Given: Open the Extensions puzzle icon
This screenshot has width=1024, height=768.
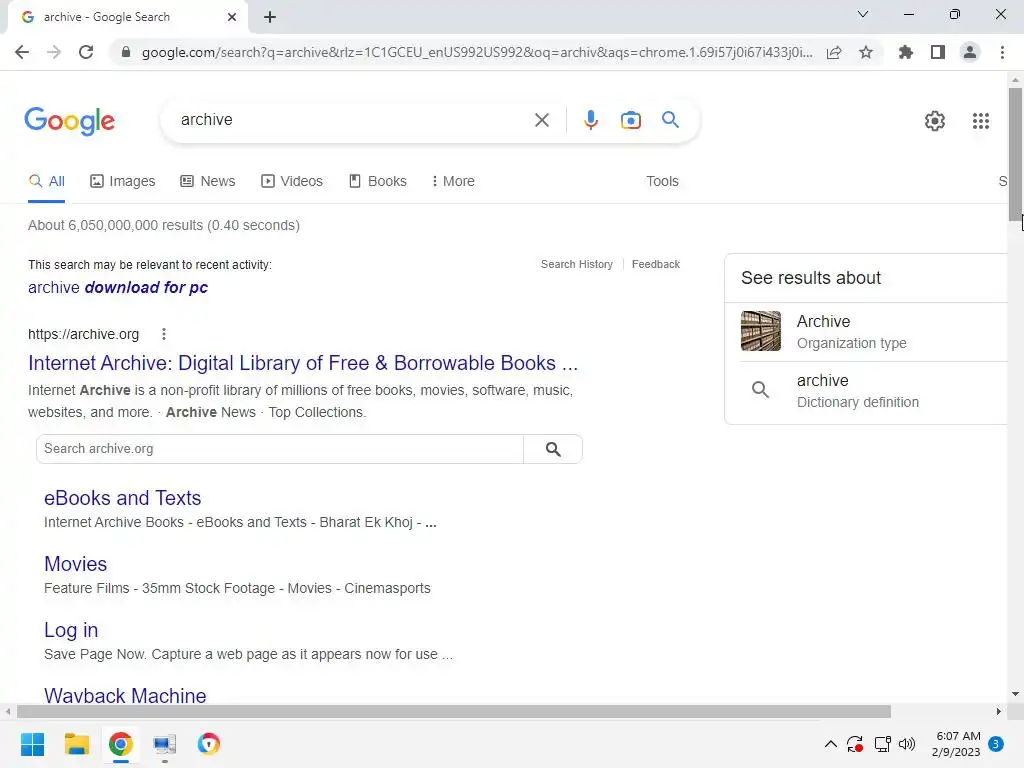Looking at the screenshot, I should [x=906, y=52].
